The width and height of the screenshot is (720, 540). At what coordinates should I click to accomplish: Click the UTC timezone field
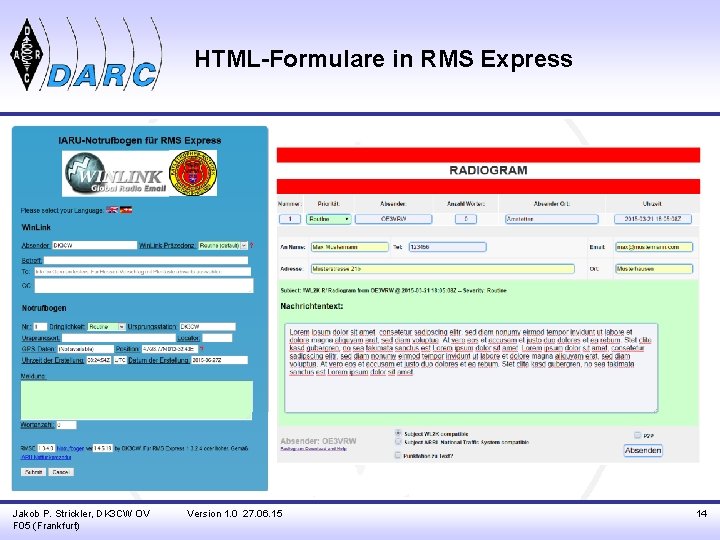pyautogui.click(x=119, y=360)
